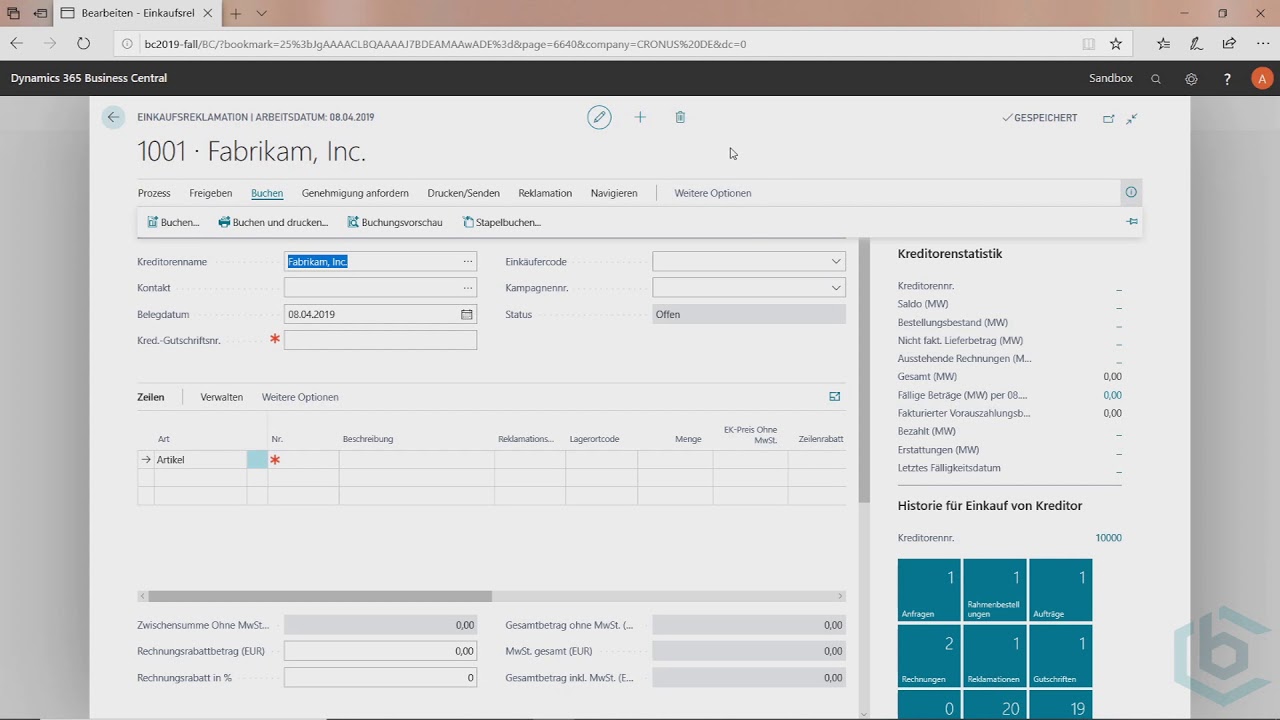Click Buchen und drucken button
The height and width of the screenshot is (720, 1280).
pyautogui.click(x=273, y=222)
